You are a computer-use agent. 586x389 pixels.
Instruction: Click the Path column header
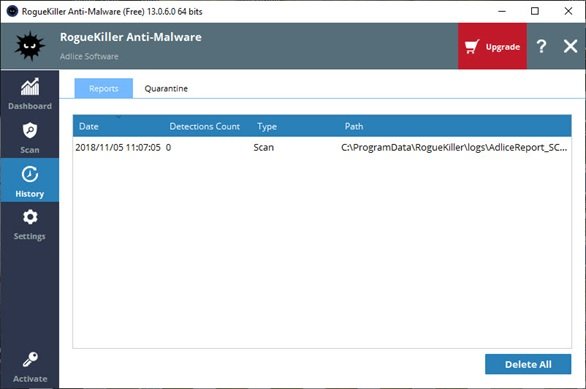(354, 126)
